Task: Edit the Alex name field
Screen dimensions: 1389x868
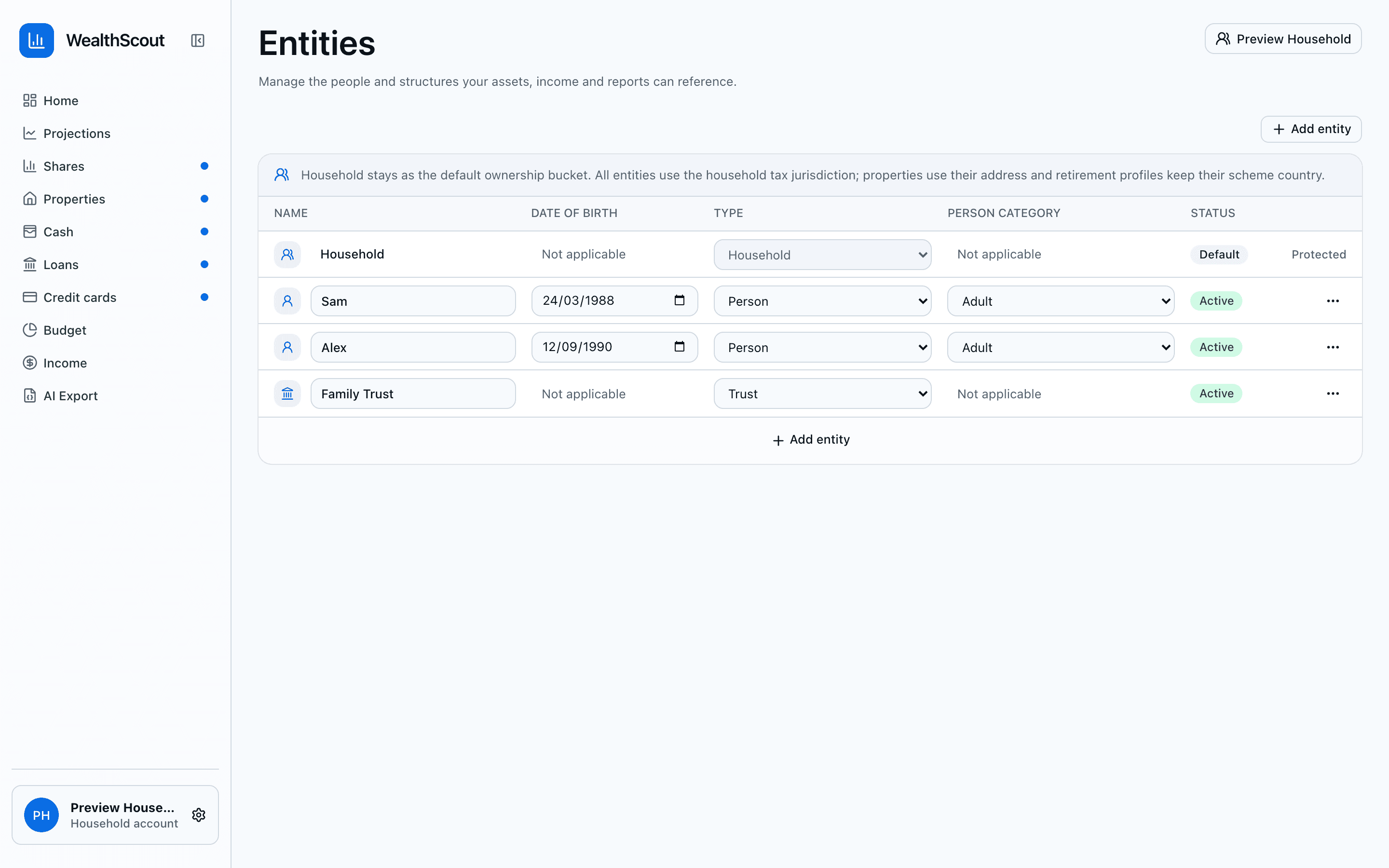Action: (x=413, y=347)
